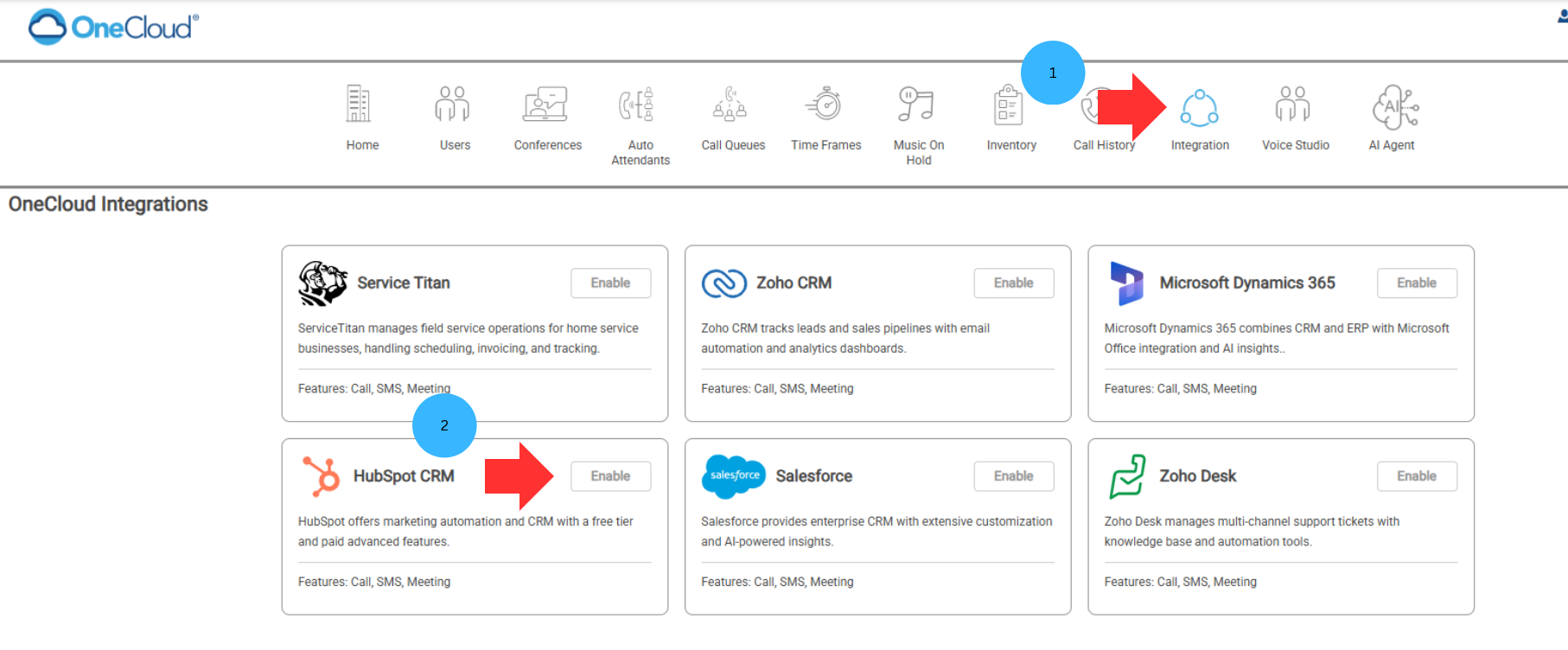Click the OneCloud logo

(x=113, y=28)
